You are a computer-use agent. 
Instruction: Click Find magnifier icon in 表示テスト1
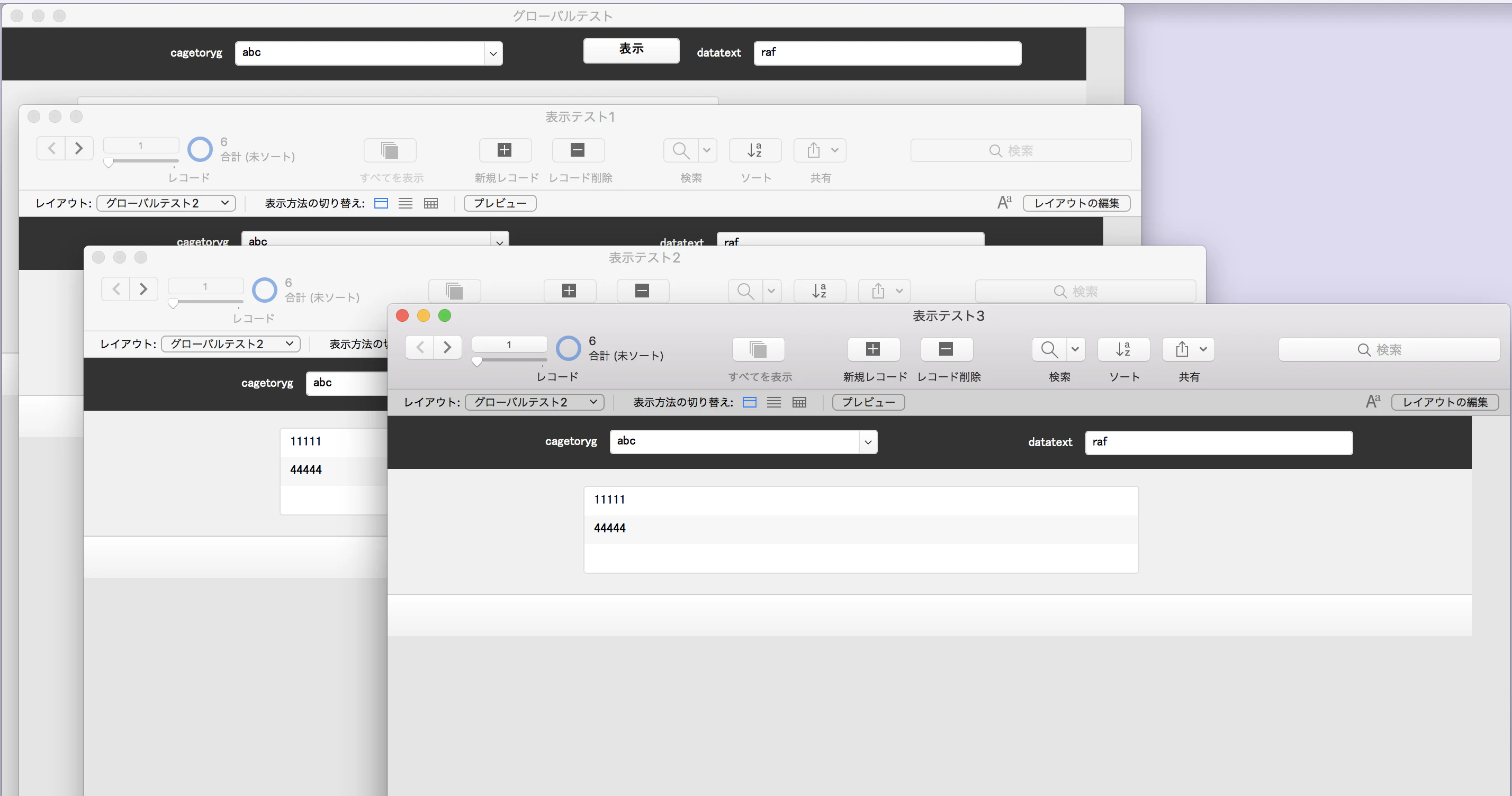point(681,150)
